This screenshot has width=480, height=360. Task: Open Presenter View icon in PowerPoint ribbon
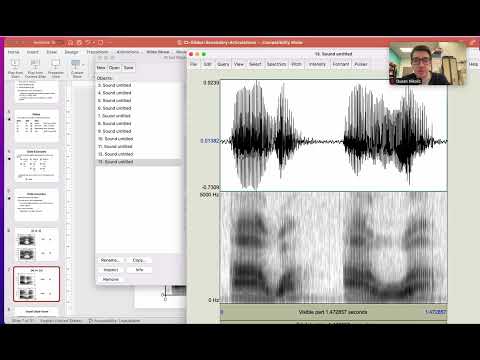point(56,63)
